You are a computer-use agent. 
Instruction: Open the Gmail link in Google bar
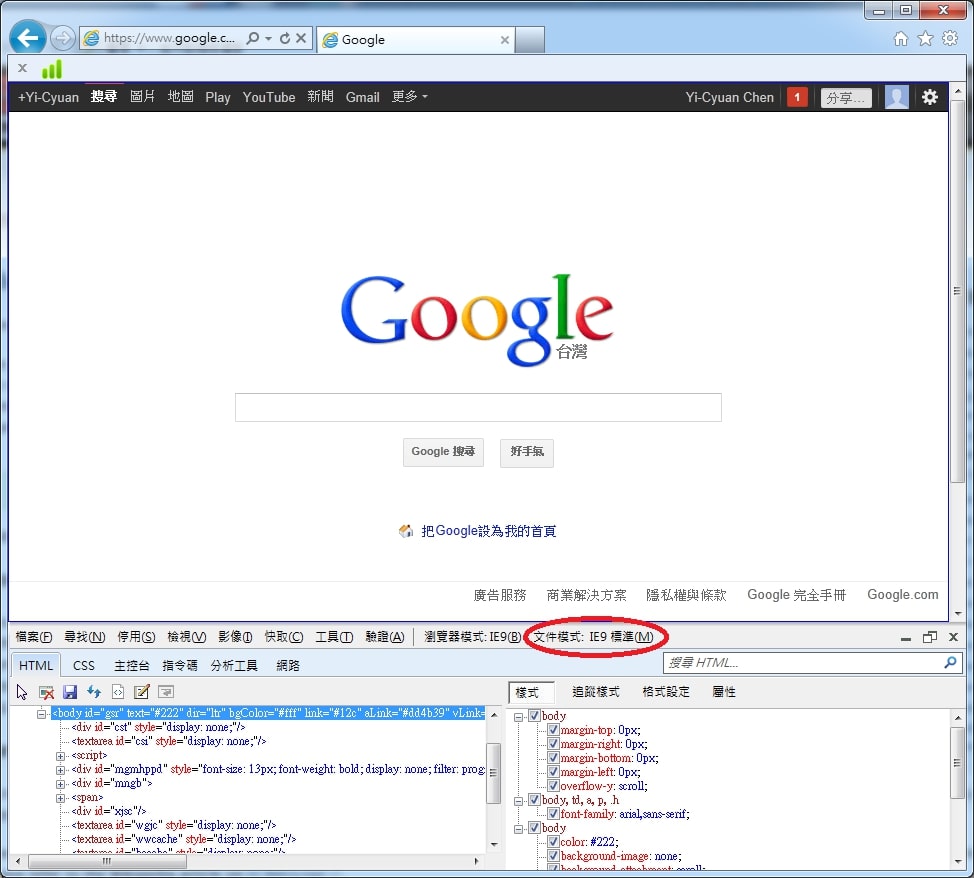[x=362, y=97]
